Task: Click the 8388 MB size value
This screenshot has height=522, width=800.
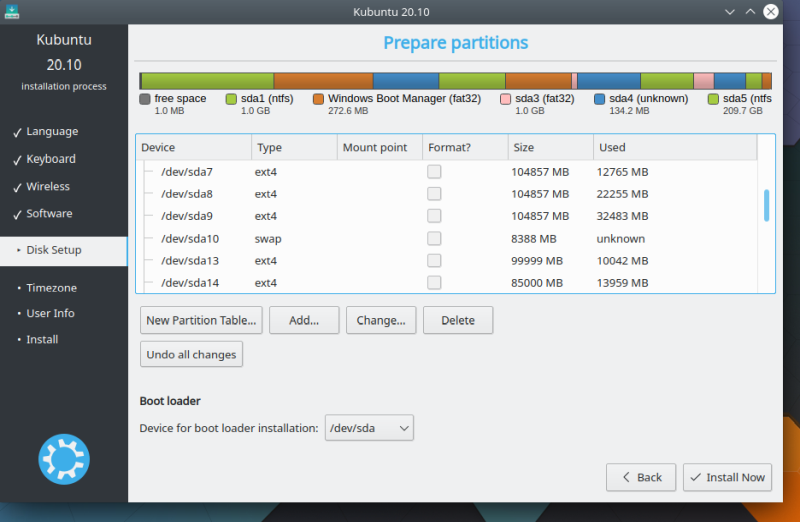Action: [x=534, y=239]
